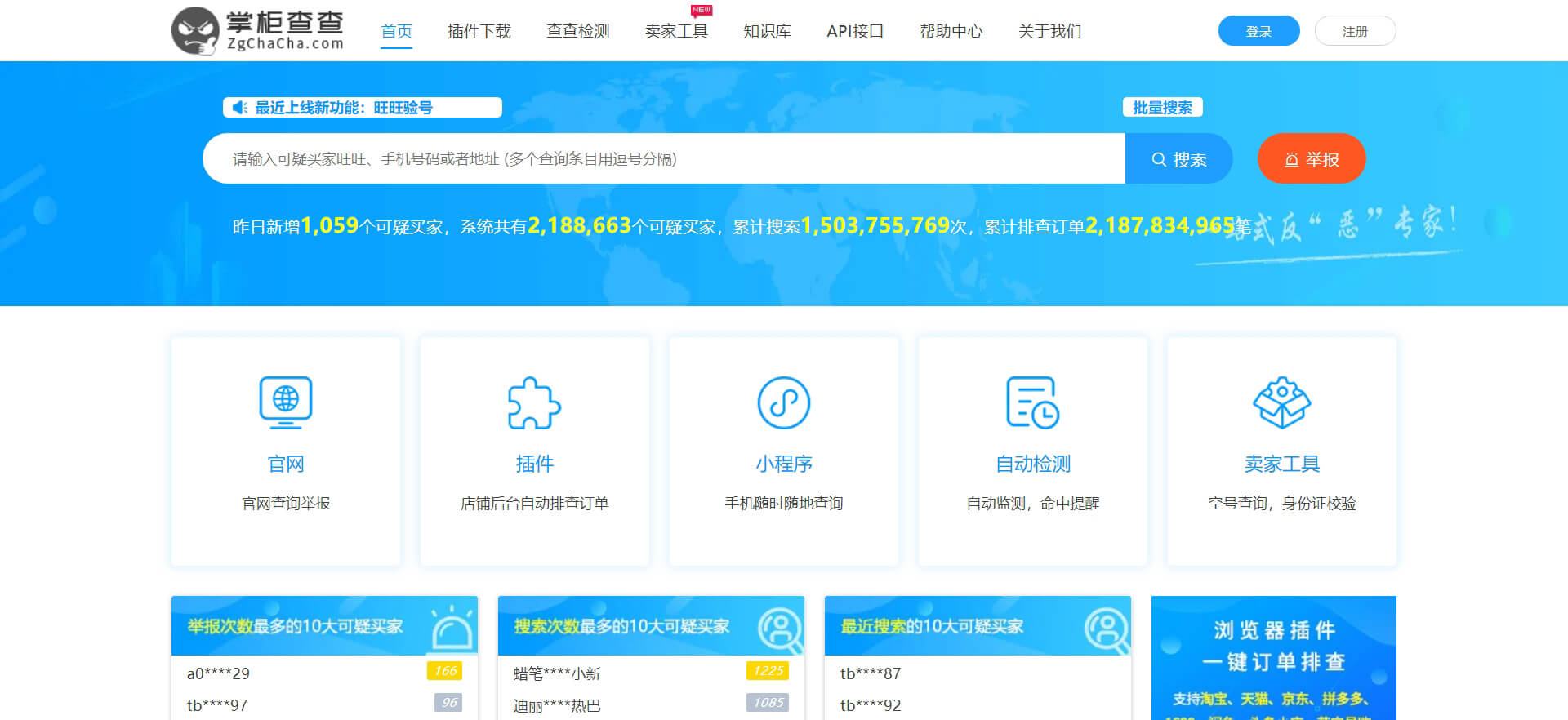Click the 自动检测 document clock icon

pos(1032,402)
